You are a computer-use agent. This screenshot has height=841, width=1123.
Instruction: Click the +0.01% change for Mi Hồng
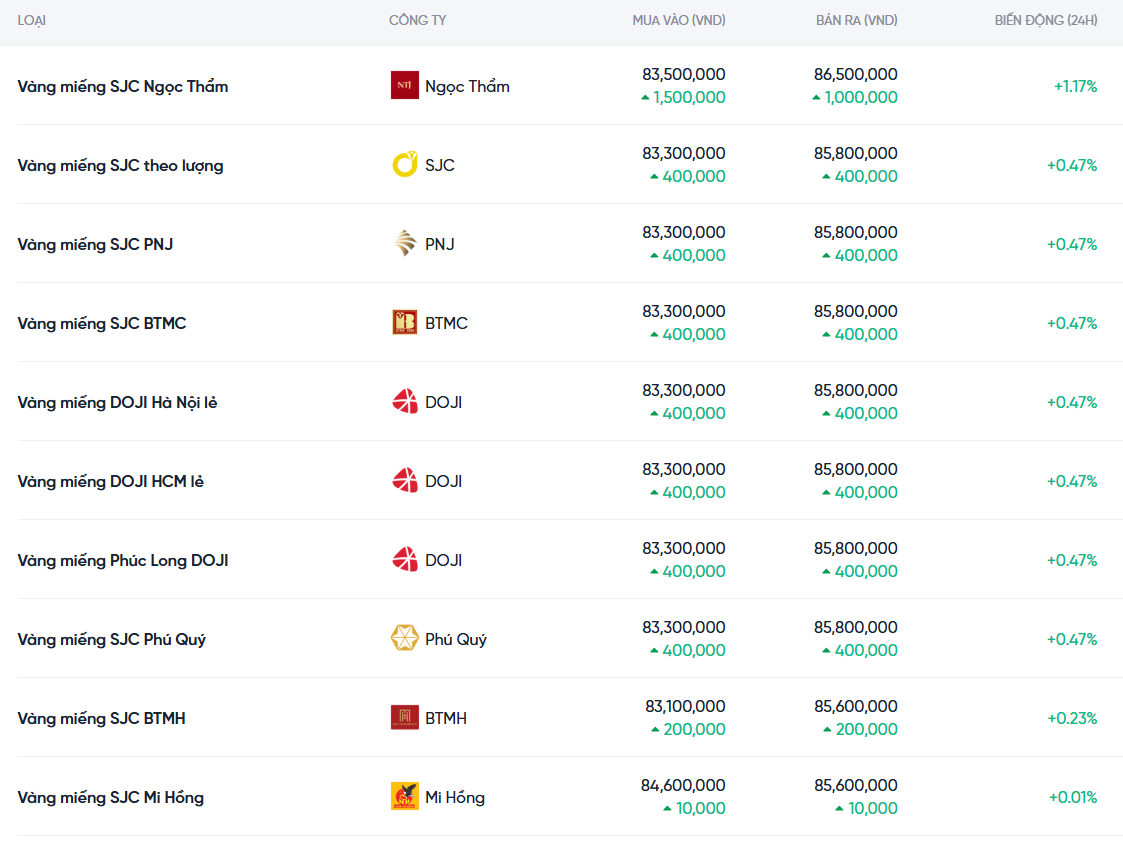(1073, 797)
